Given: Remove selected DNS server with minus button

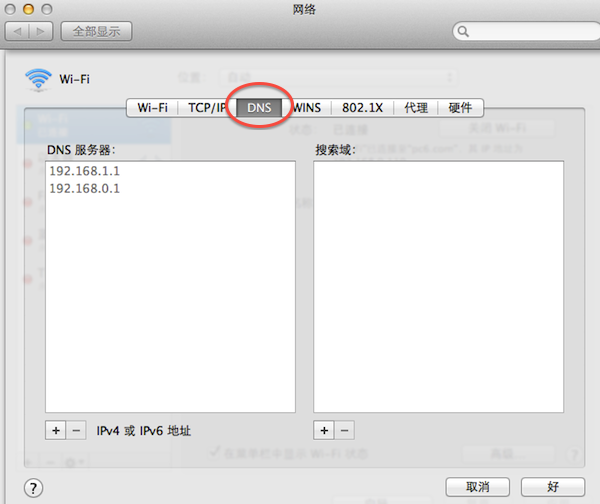Looking at the screenshot, I should [x=76, y=431].
